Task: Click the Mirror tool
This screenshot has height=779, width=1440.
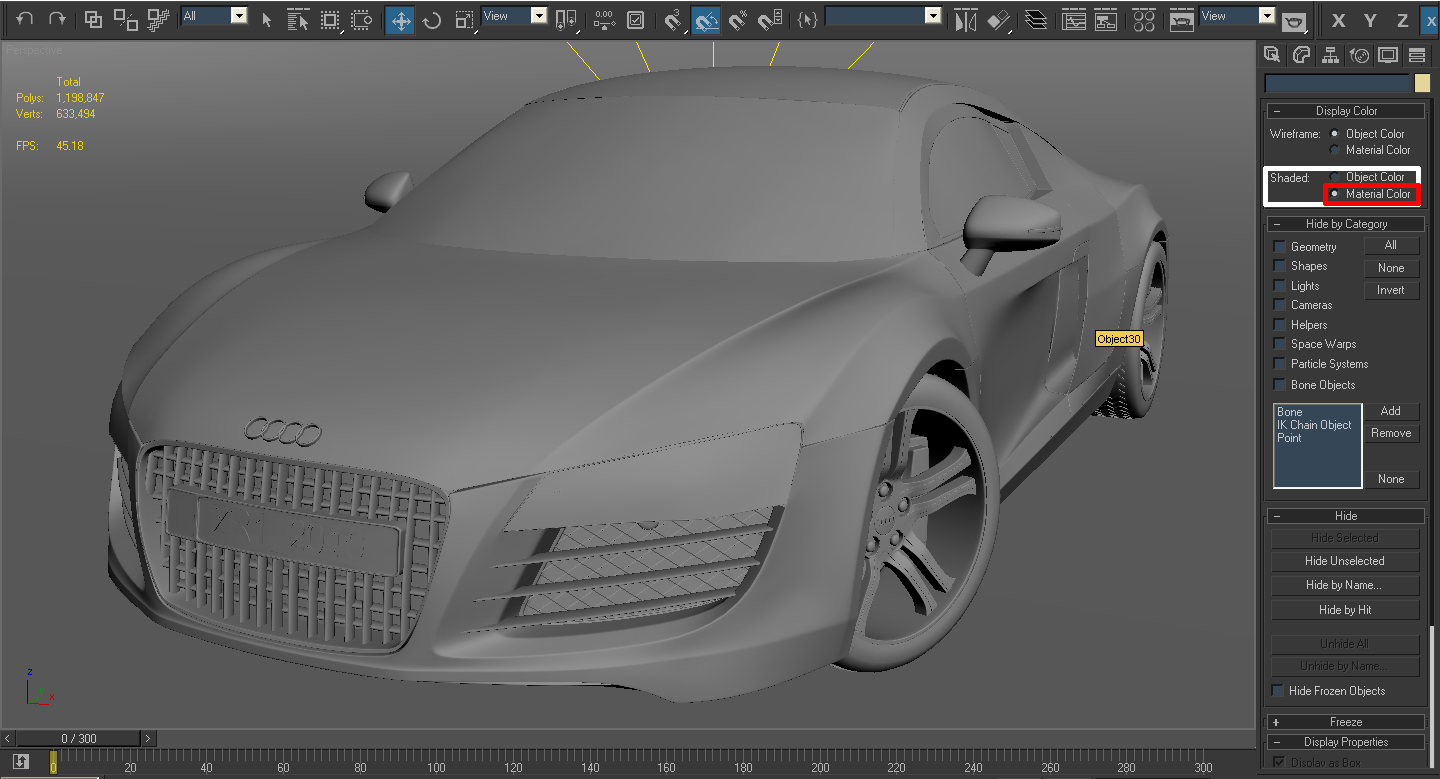Action: [965, 19]
